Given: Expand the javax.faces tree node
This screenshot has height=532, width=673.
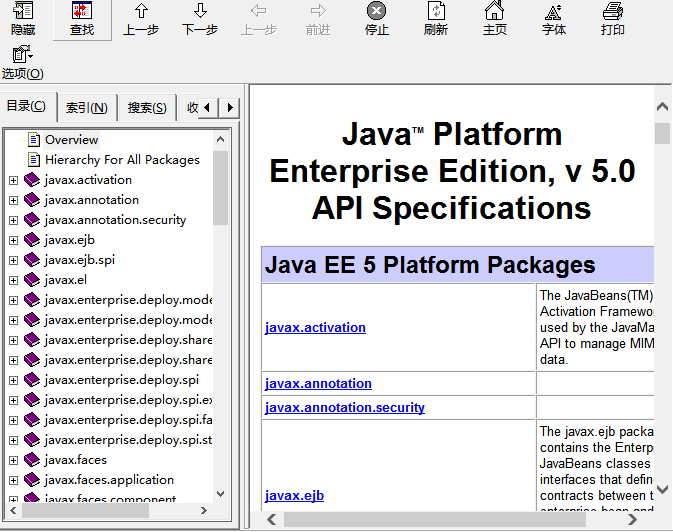Looking at the screenshot, I should [x=13, y=460].
